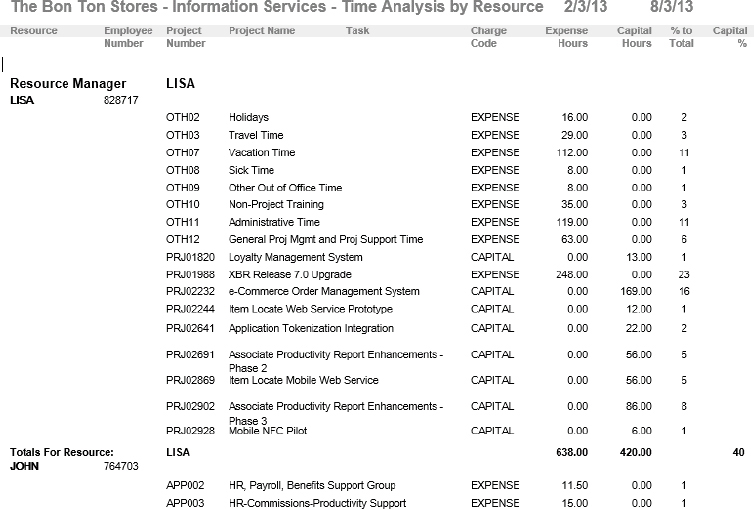Click the Travel Time project name
754x509 pixels.
click(256, 135)
